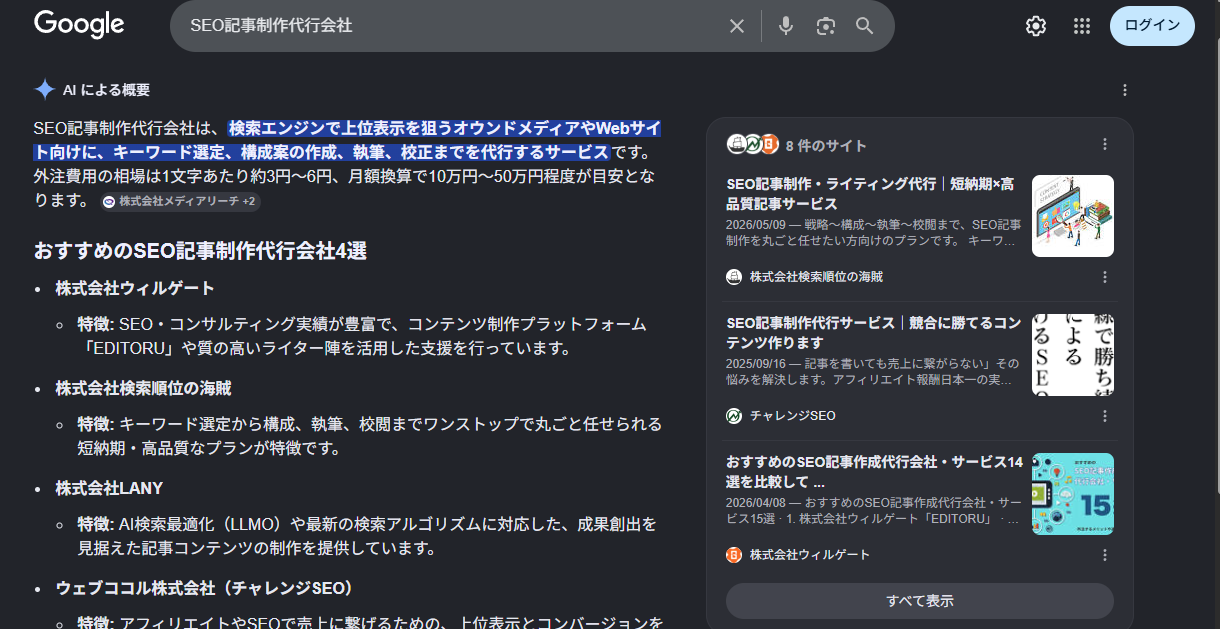Open options menu for チャレンジSEO source
Image resolution: width=1220 pixels, height=629 pixels.
(1105, 415)
